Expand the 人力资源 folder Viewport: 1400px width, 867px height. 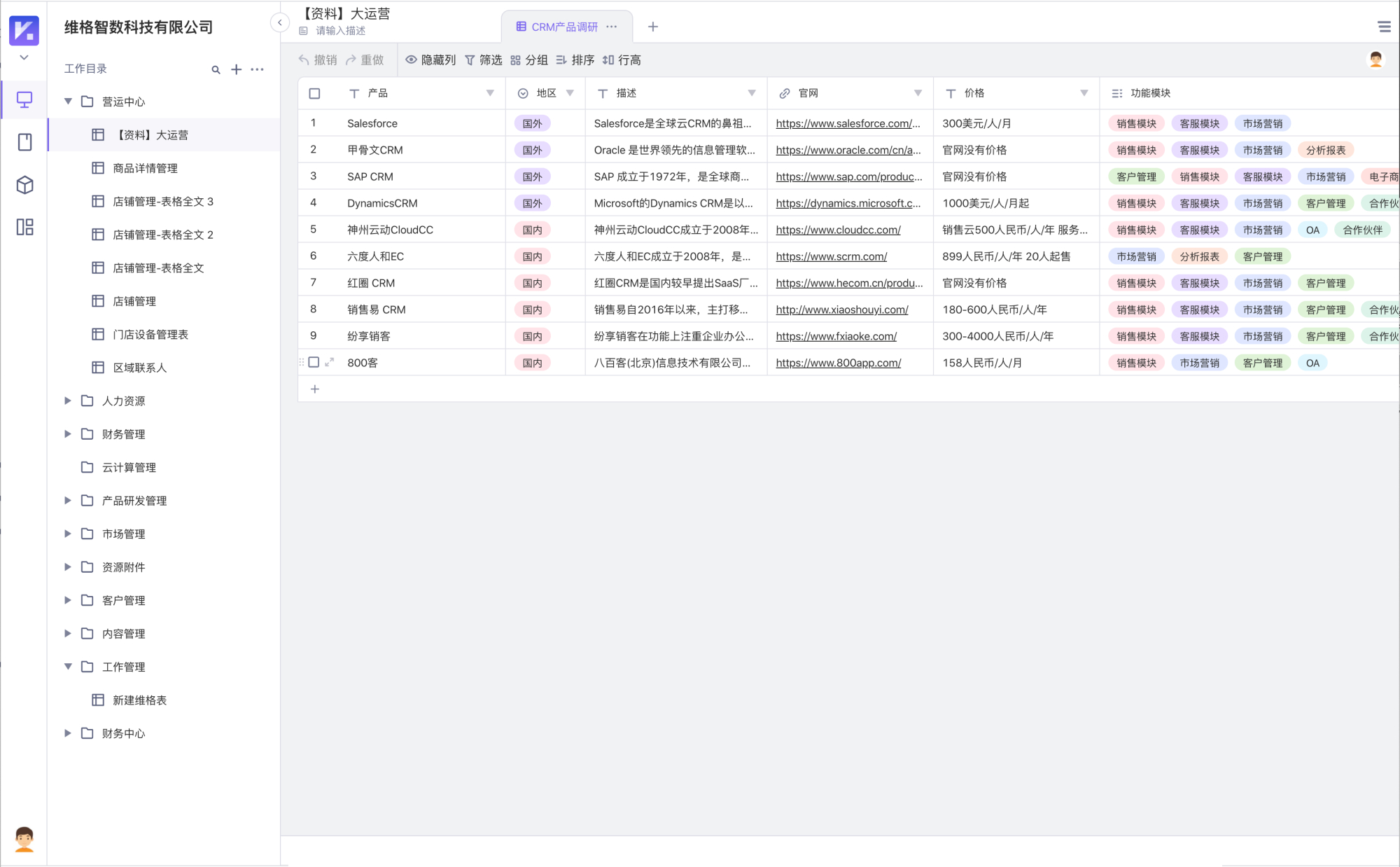68,401
